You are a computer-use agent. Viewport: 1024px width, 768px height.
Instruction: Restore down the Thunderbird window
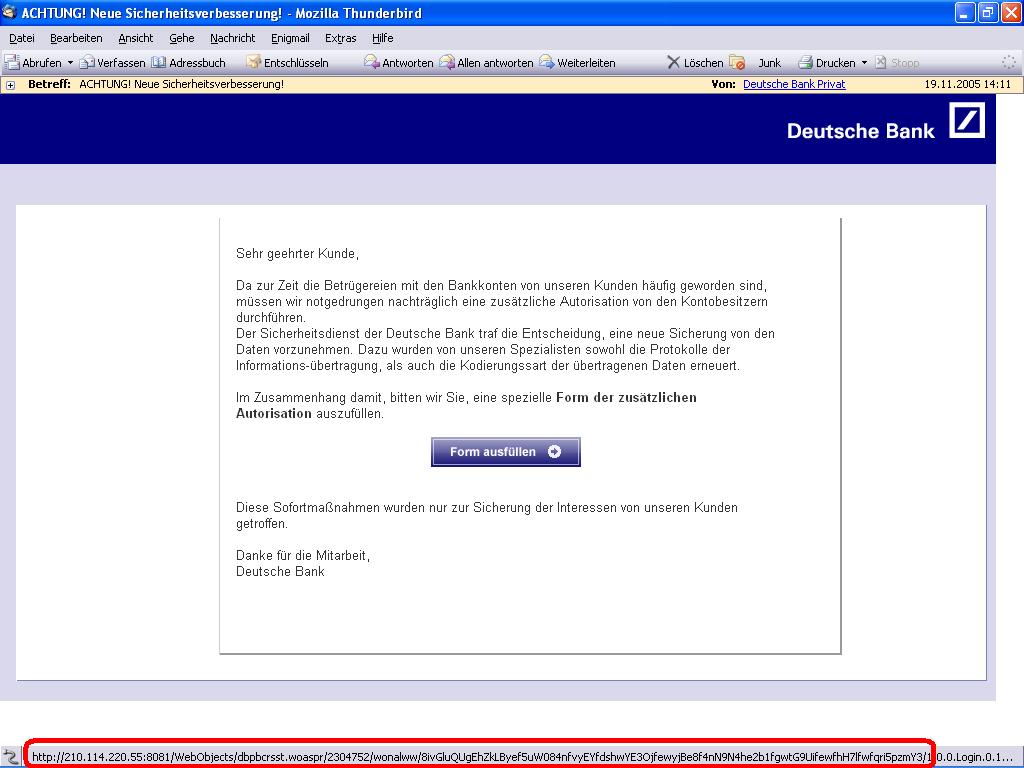(x=988, y=12)
